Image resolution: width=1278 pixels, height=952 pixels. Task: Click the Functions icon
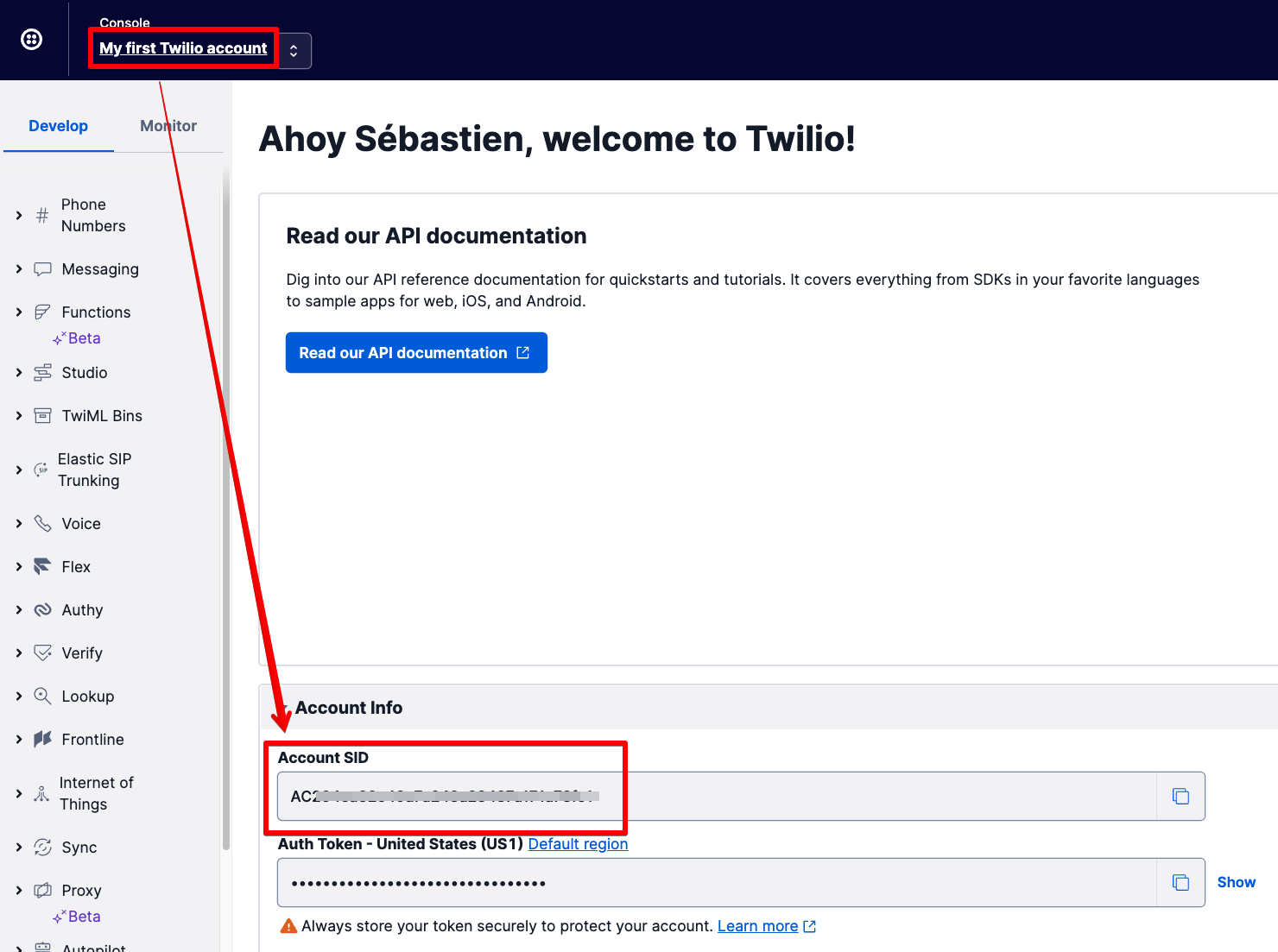click(x=42, y=312)
